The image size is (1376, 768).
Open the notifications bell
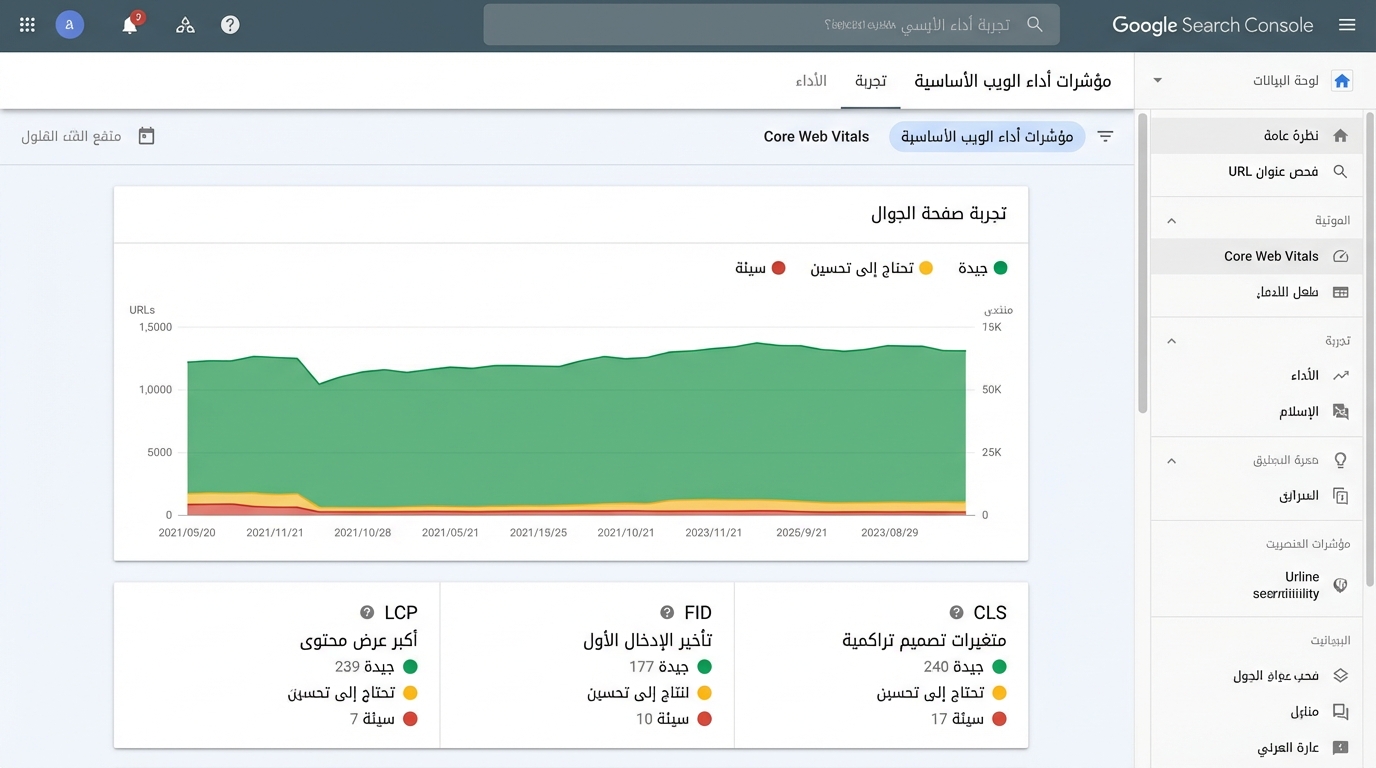pos(130,25)
